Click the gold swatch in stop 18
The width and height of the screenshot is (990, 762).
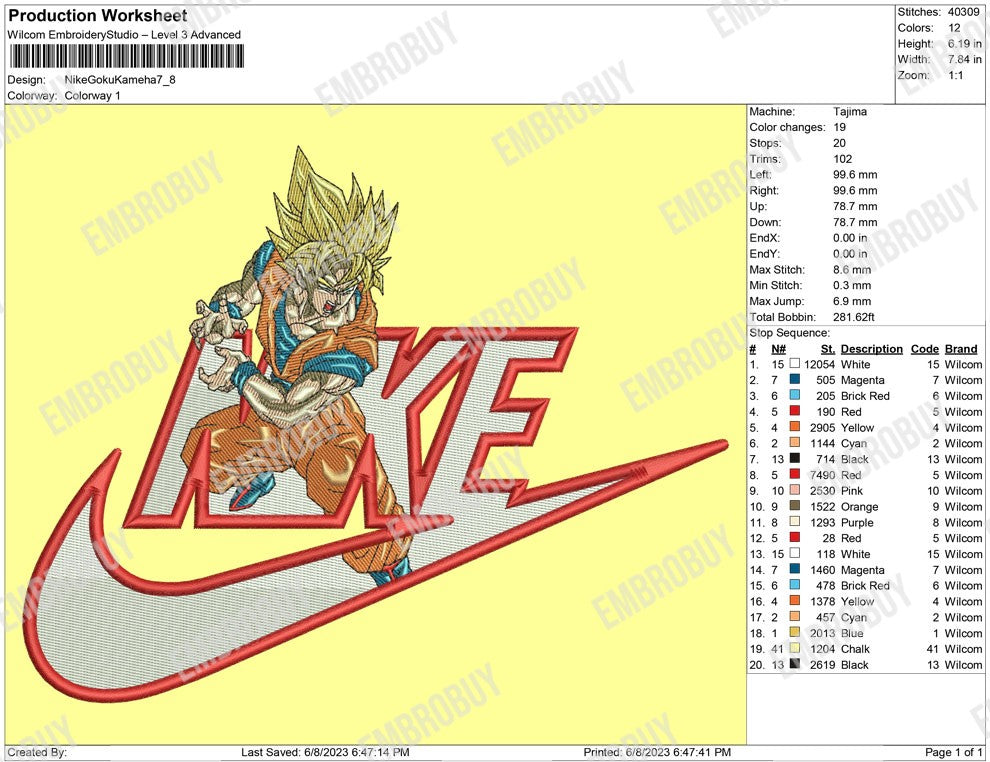pos(794,632)
